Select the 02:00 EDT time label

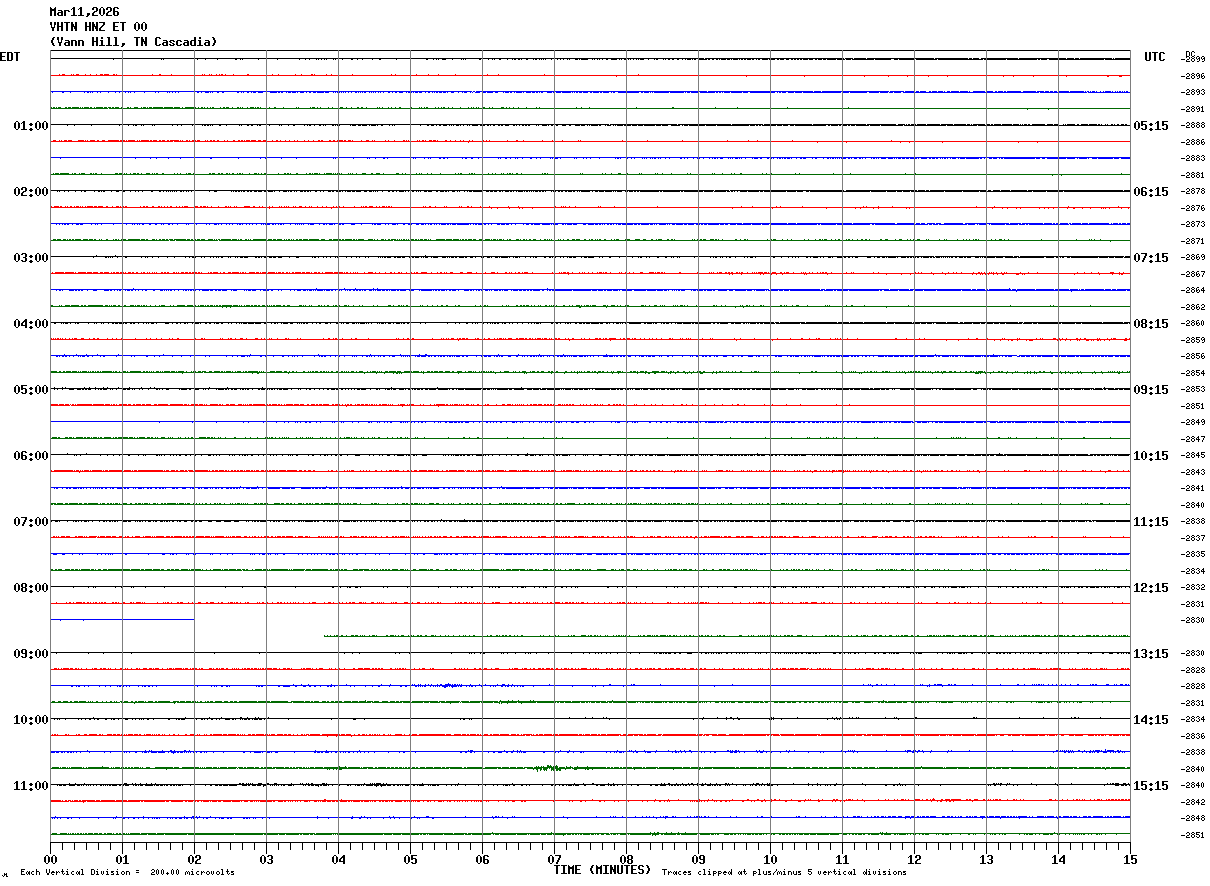[x=31, y=192]
